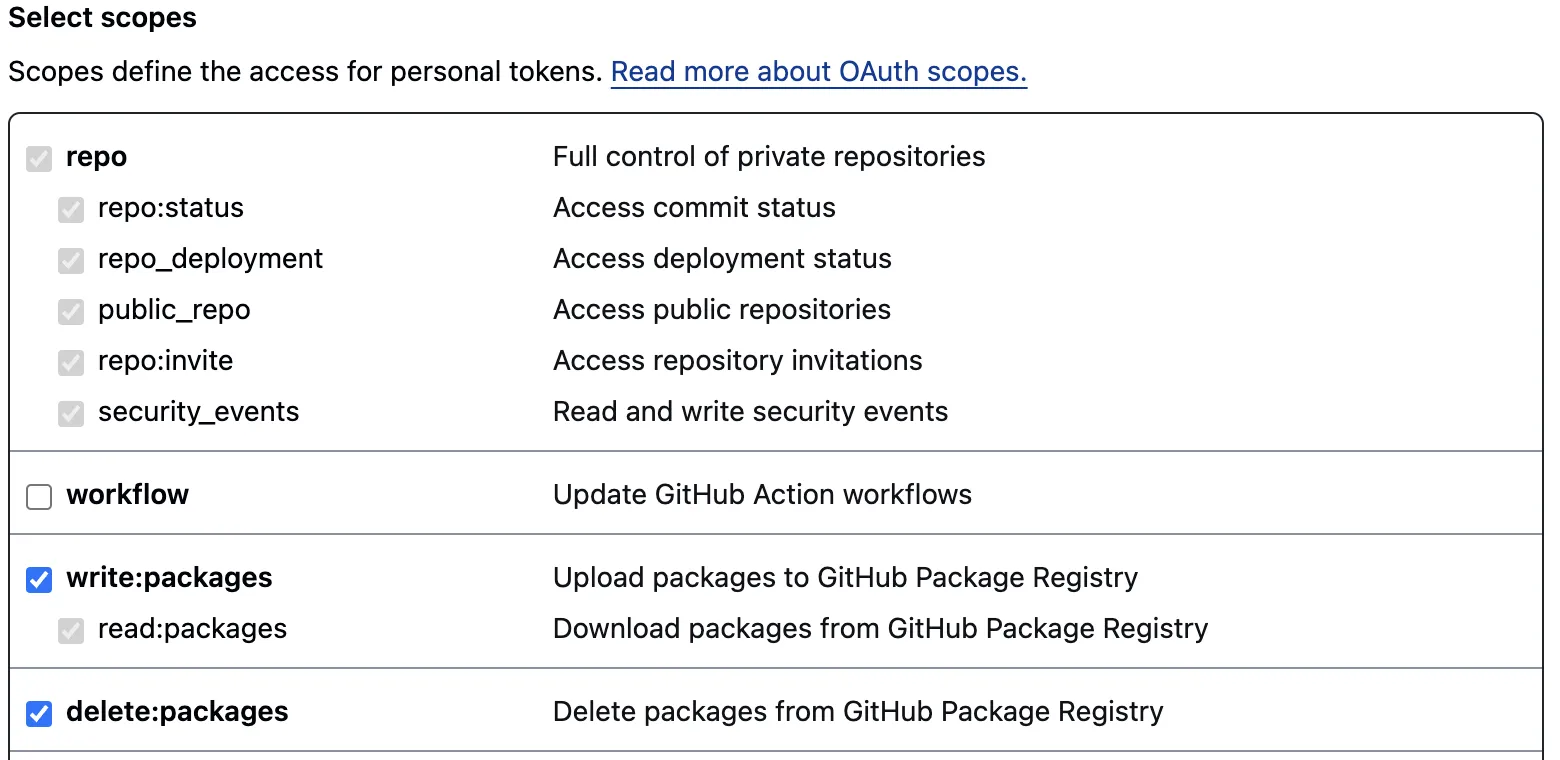Toggle the repo_deployment checkbox
Image resolution: width=1560 pixels, height=760 pixels.
tap(70, 260)
